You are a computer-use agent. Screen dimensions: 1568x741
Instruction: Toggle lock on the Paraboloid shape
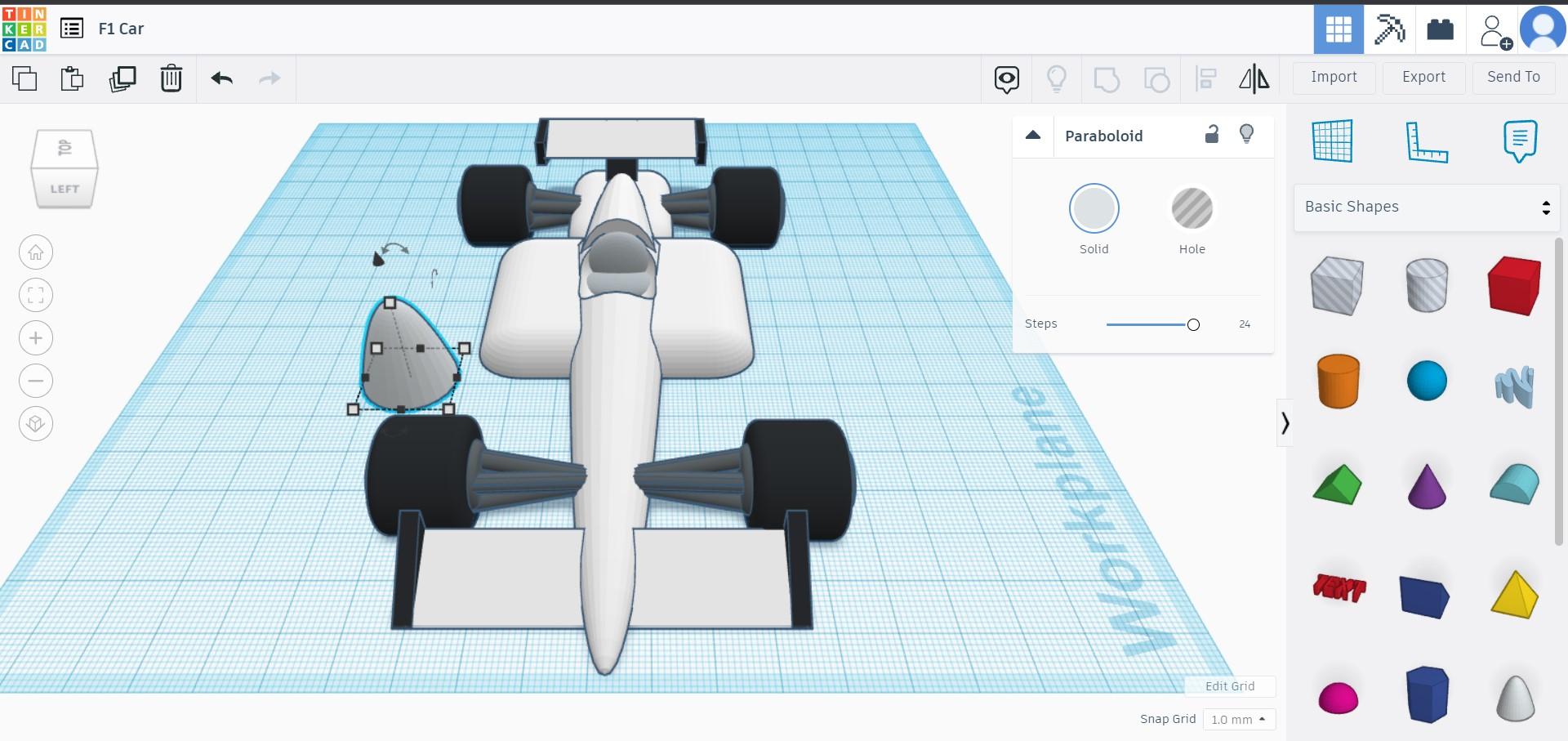[x=1212, y=134]
